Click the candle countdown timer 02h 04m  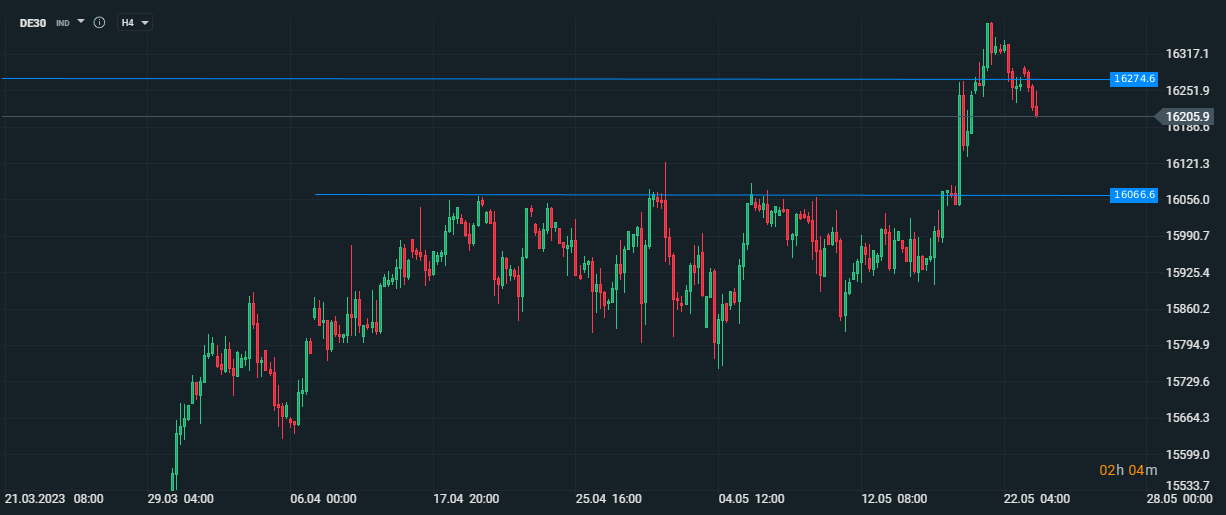[1128, 470]
